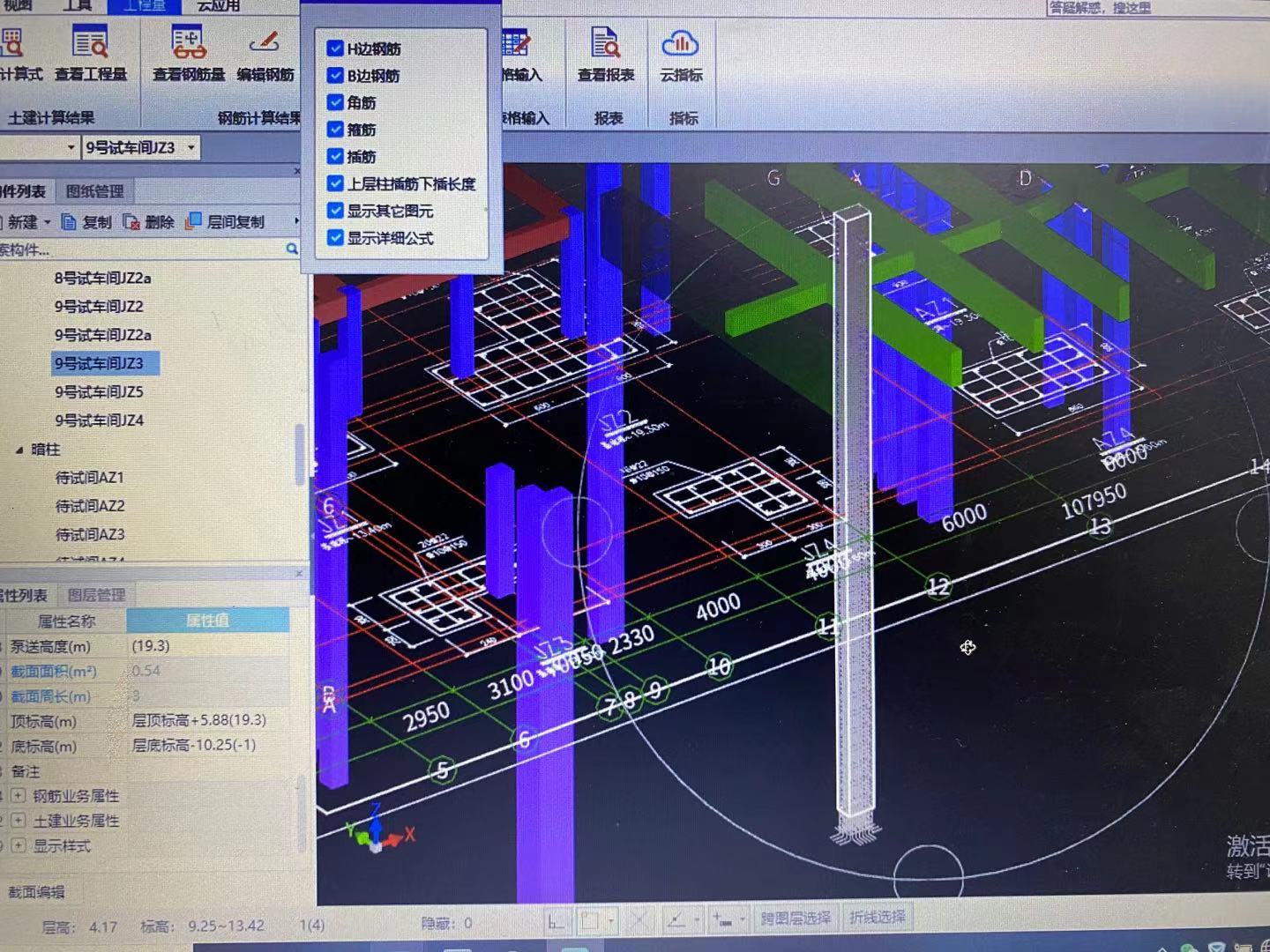1270x952 pixels.
Task: Switch to 图纸管理 tab
Action: coord(94,191)
